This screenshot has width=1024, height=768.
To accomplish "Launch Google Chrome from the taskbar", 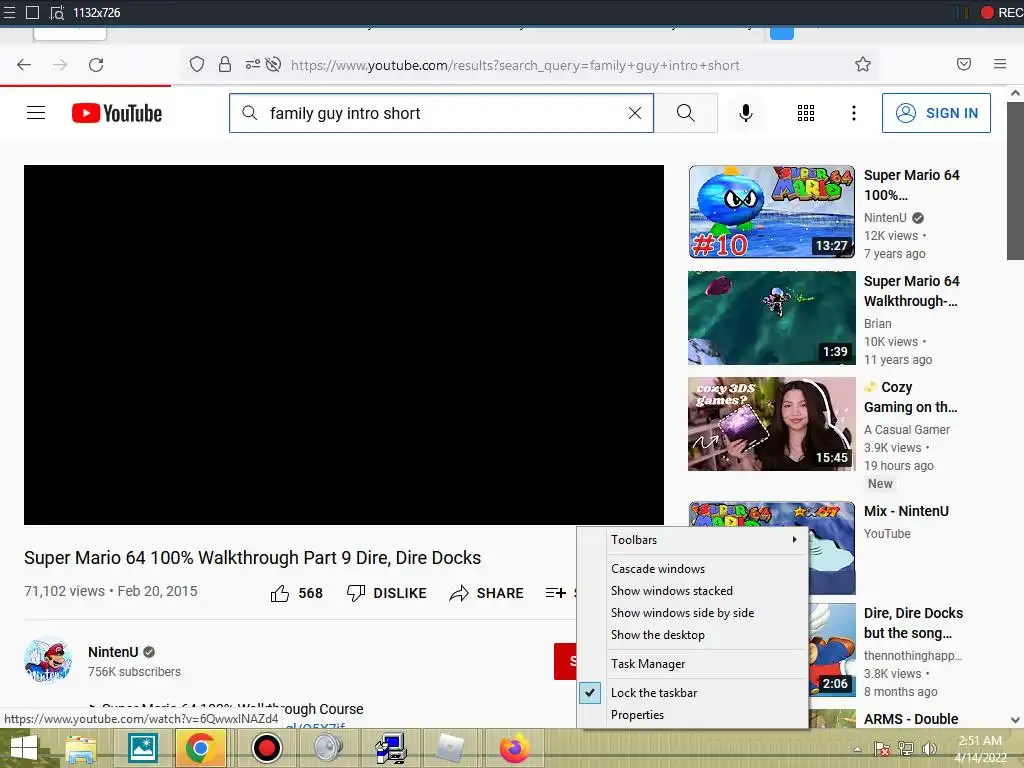I will tap(200, 748).
